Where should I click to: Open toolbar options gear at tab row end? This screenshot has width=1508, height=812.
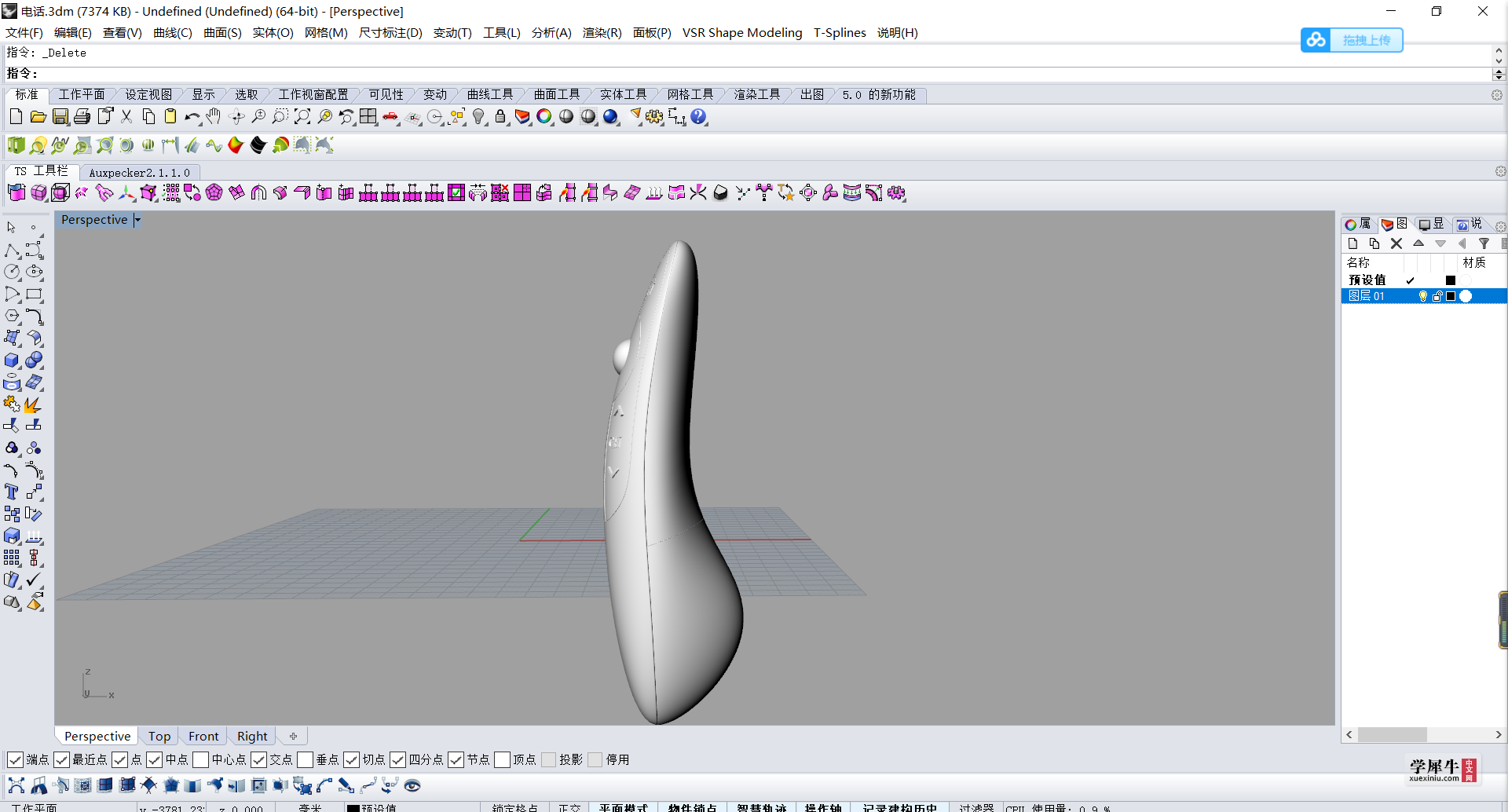click(x=1497, y=95)
